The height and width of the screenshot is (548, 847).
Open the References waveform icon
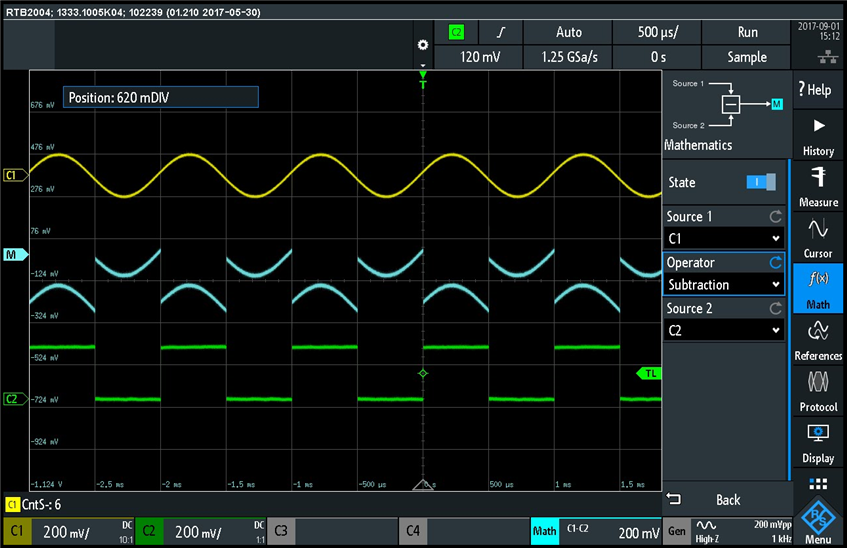click(x=817, y=339)
